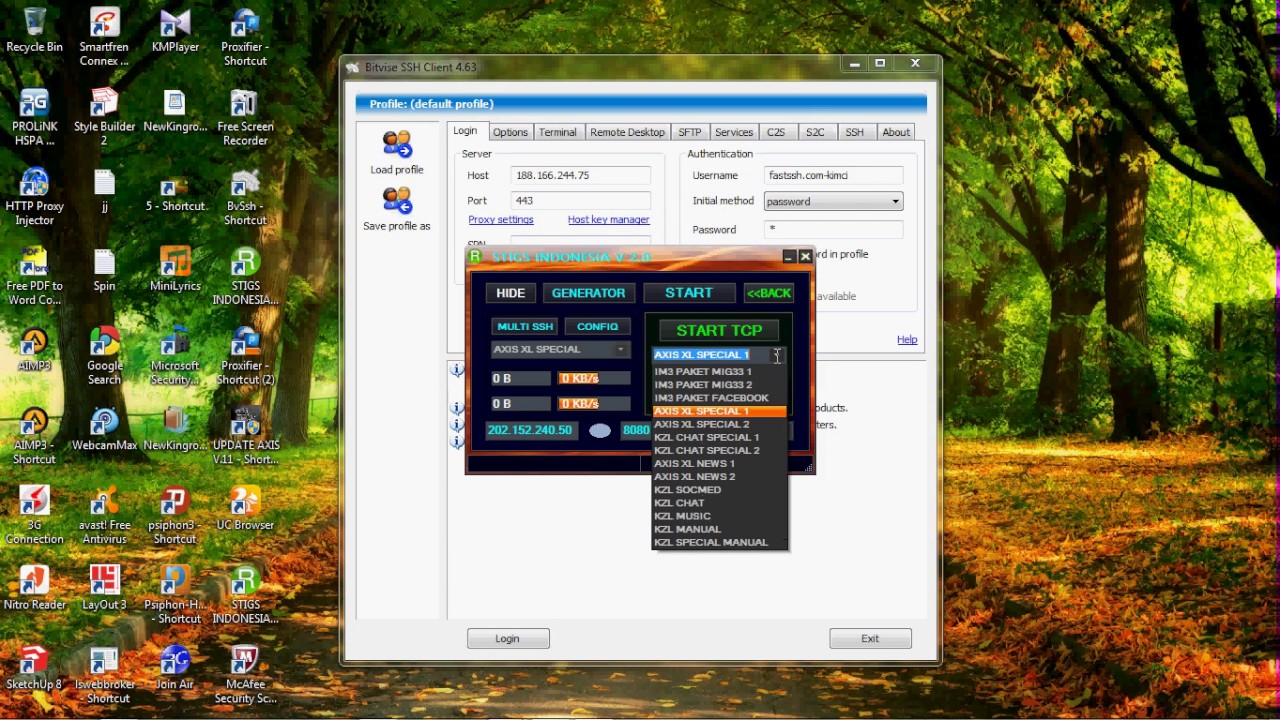Viewport: 1280px width, 720px height.
Task: Open Microsoft Security desktop icon
Action: tap(175, 357)
